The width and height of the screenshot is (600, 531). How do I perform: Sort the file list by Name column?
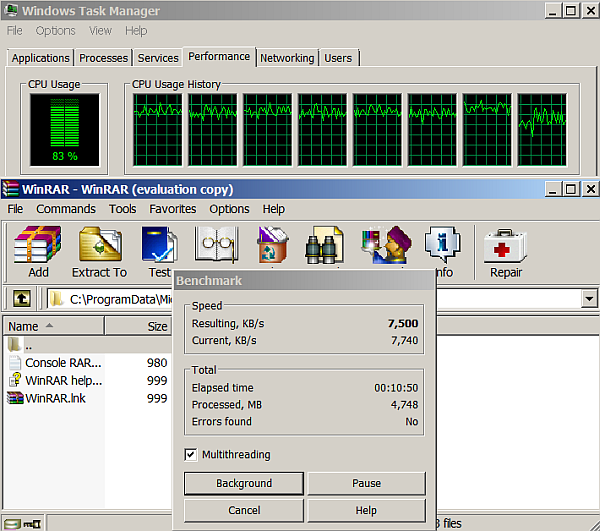point(24,326)
